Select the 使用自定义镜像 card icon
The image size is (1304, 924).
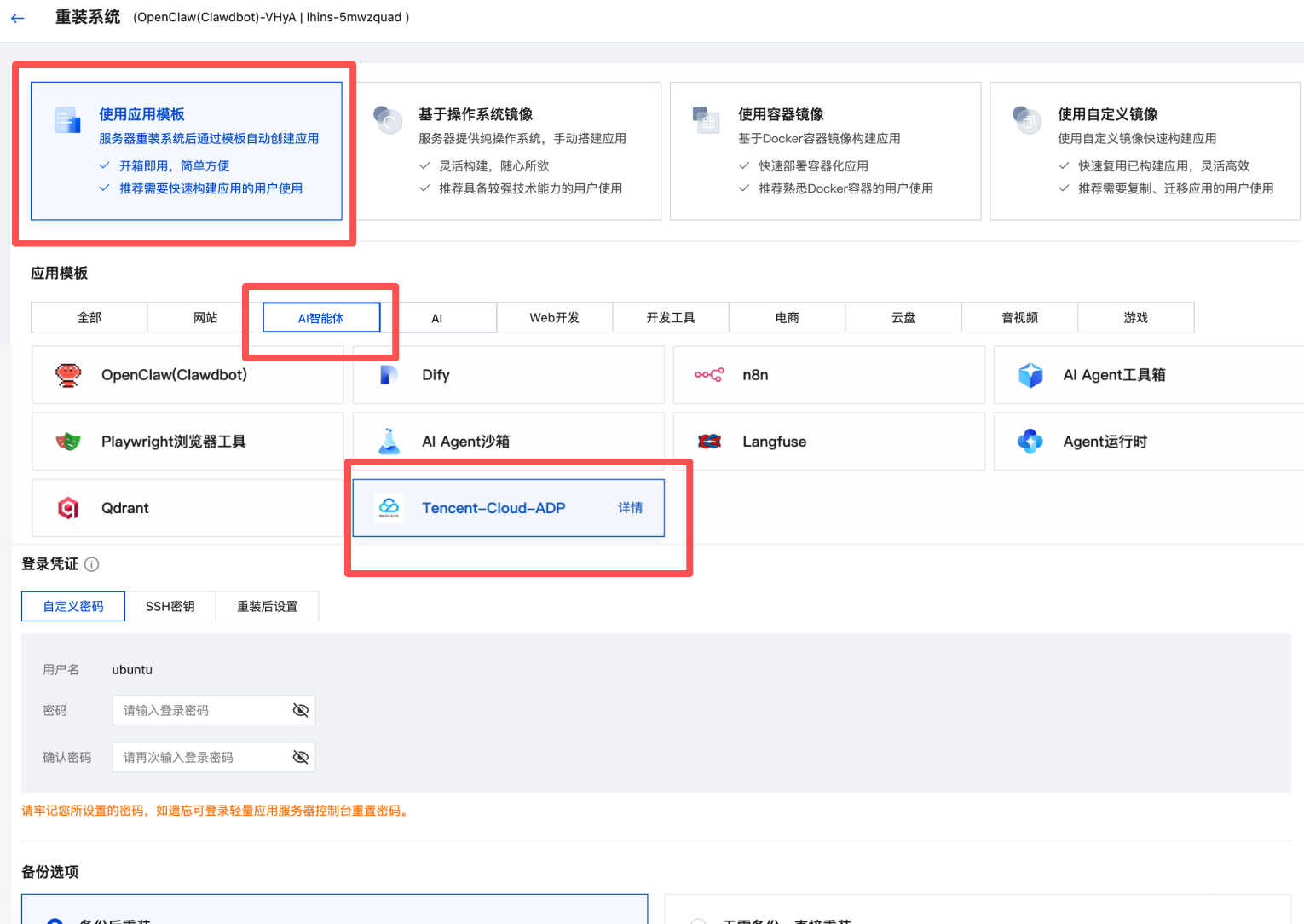tap(1026, 120)
